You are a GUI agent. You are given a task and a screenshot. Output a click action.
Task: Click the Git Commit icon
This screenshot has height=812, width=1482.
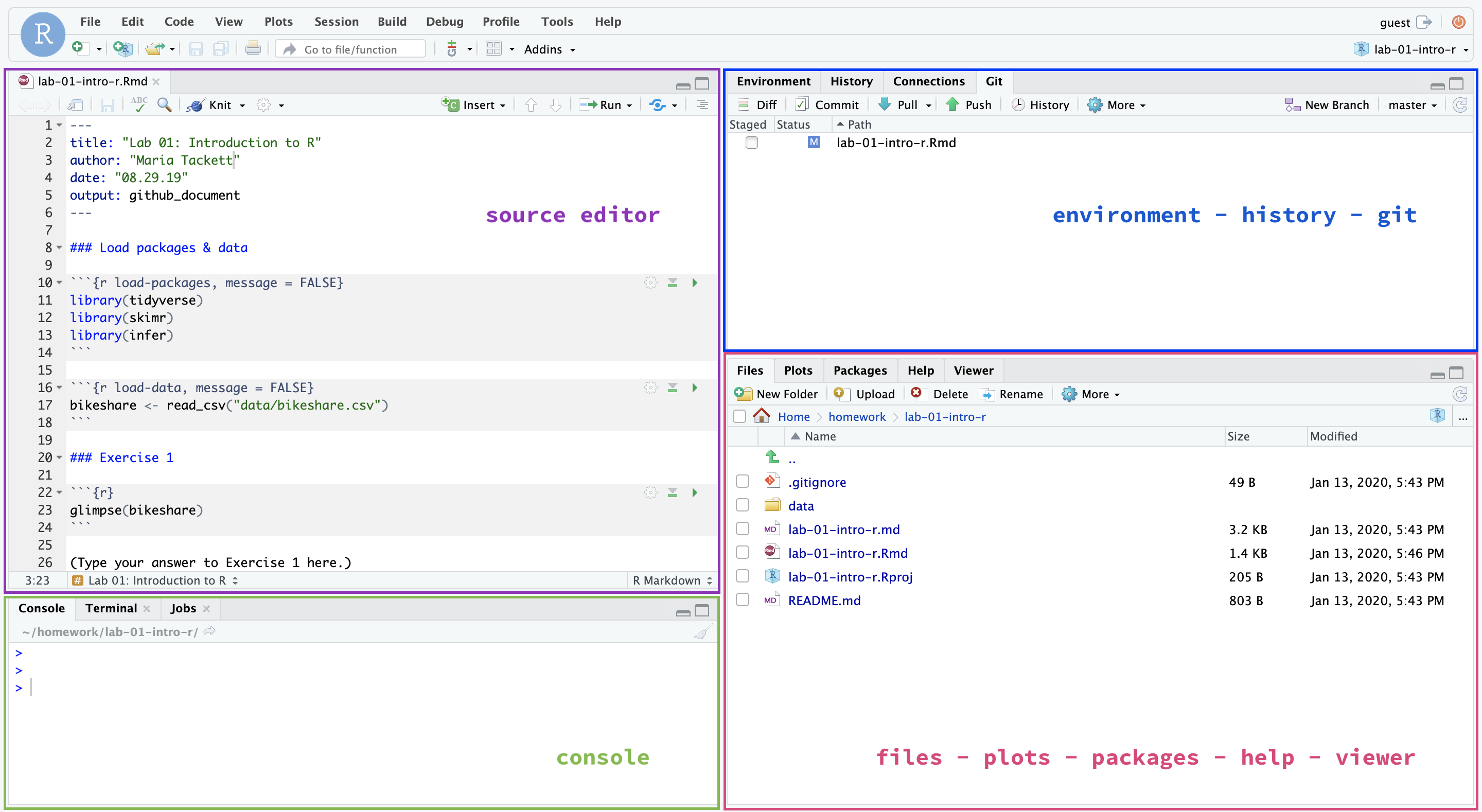[801, 105]
